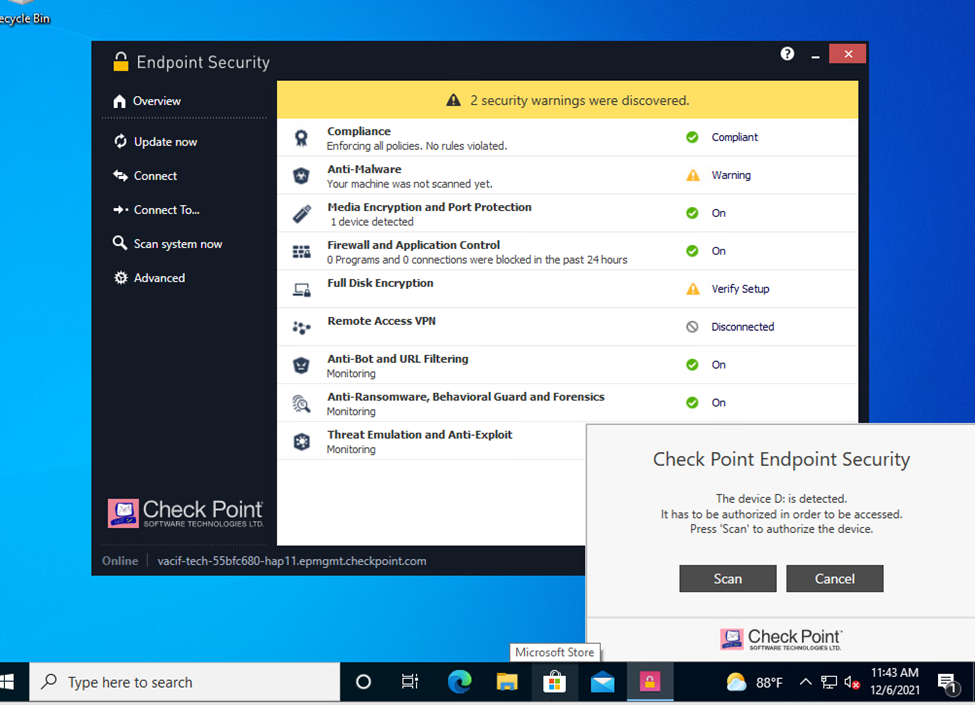Click the Advanced gear icon

point(121,278)
